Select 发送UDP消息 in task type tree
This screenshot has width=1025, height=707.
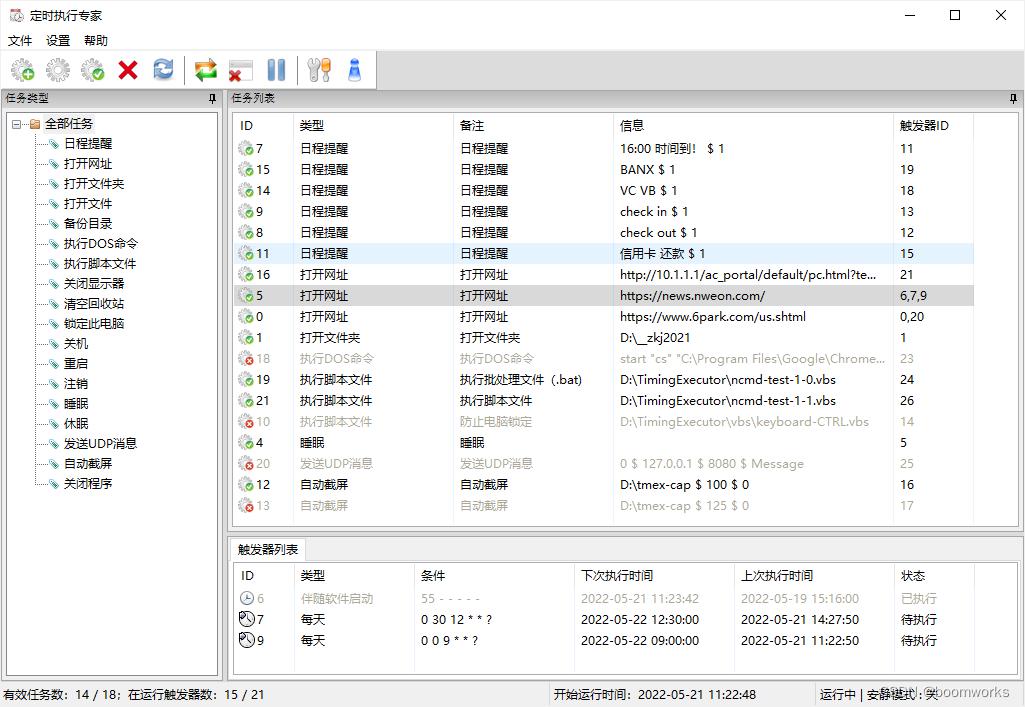(x=100, y=444)
